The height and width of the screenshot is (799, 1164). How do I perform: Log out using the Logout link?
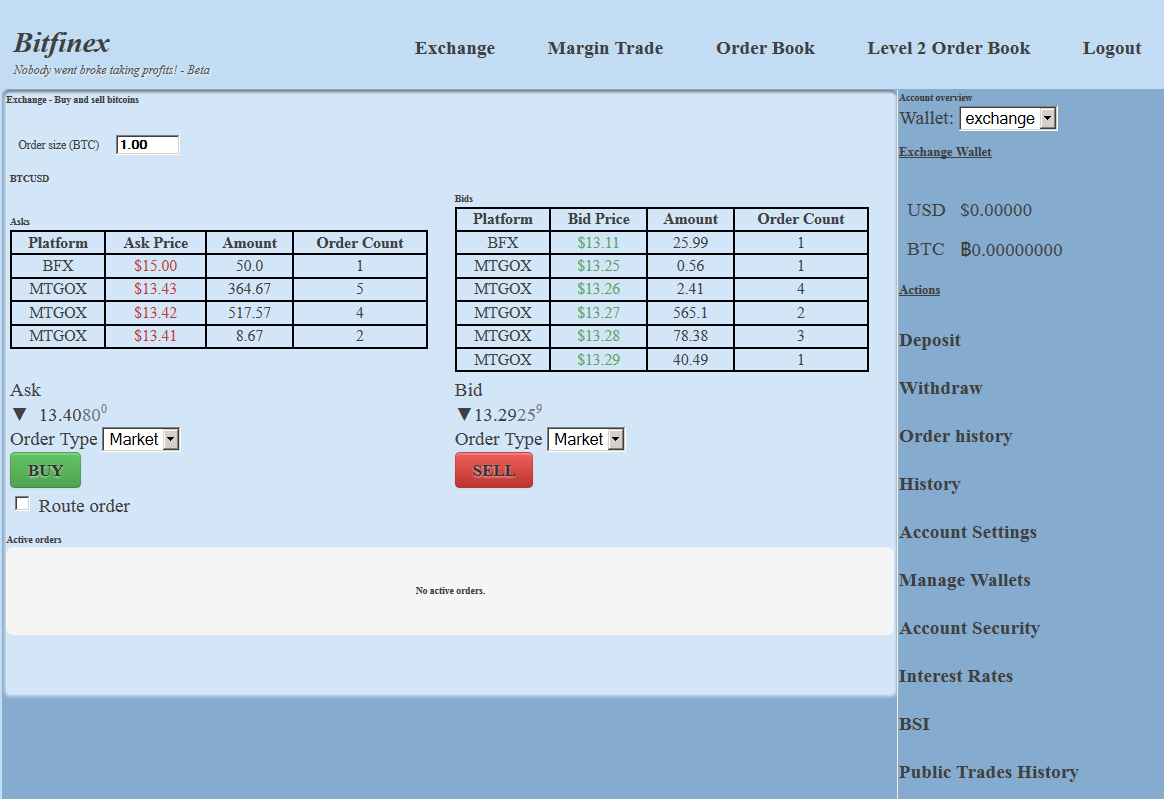[1111, 48]
